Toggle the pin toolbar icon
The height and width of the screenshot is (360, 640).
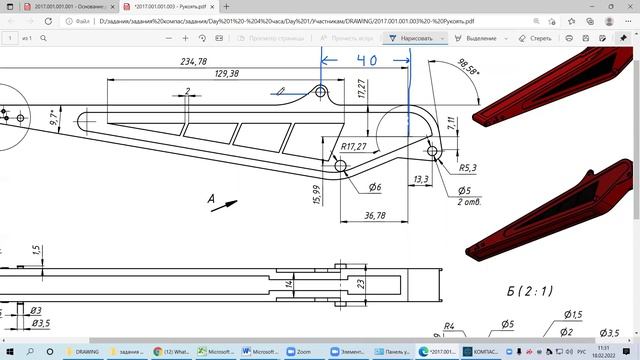(623, 38)
